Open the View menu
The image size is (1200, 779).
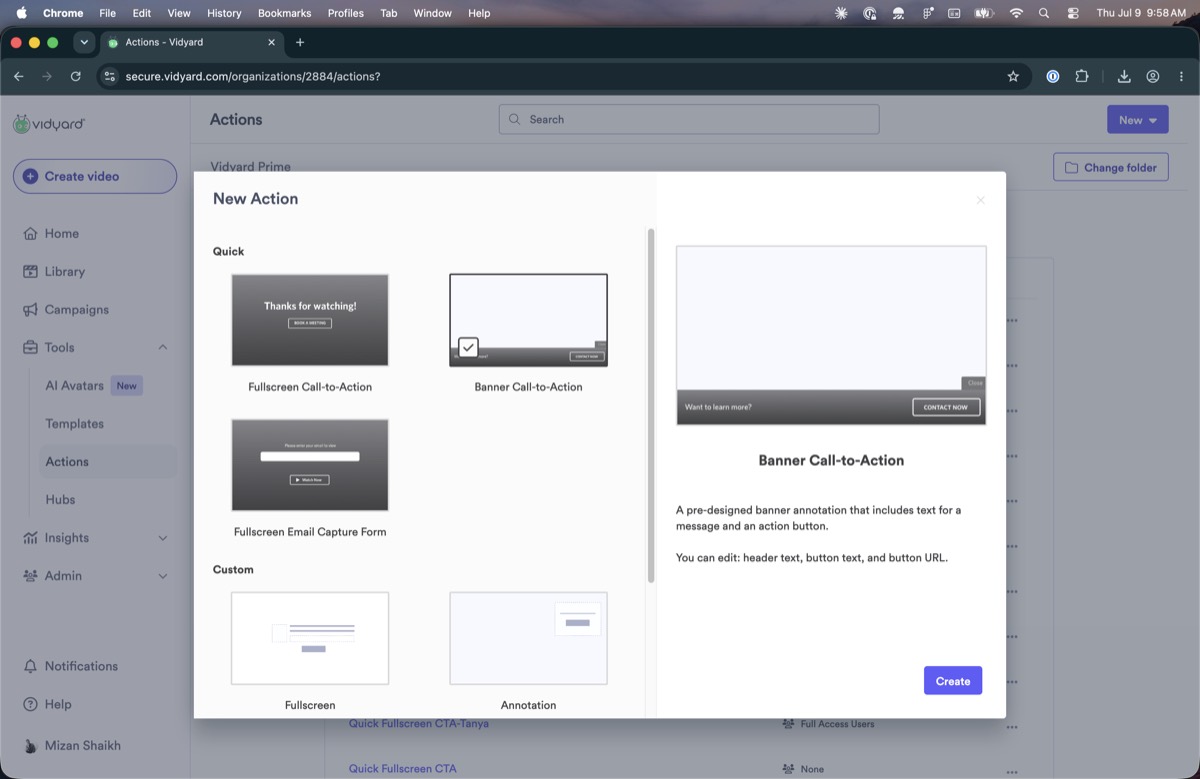(x=179, y=13)
